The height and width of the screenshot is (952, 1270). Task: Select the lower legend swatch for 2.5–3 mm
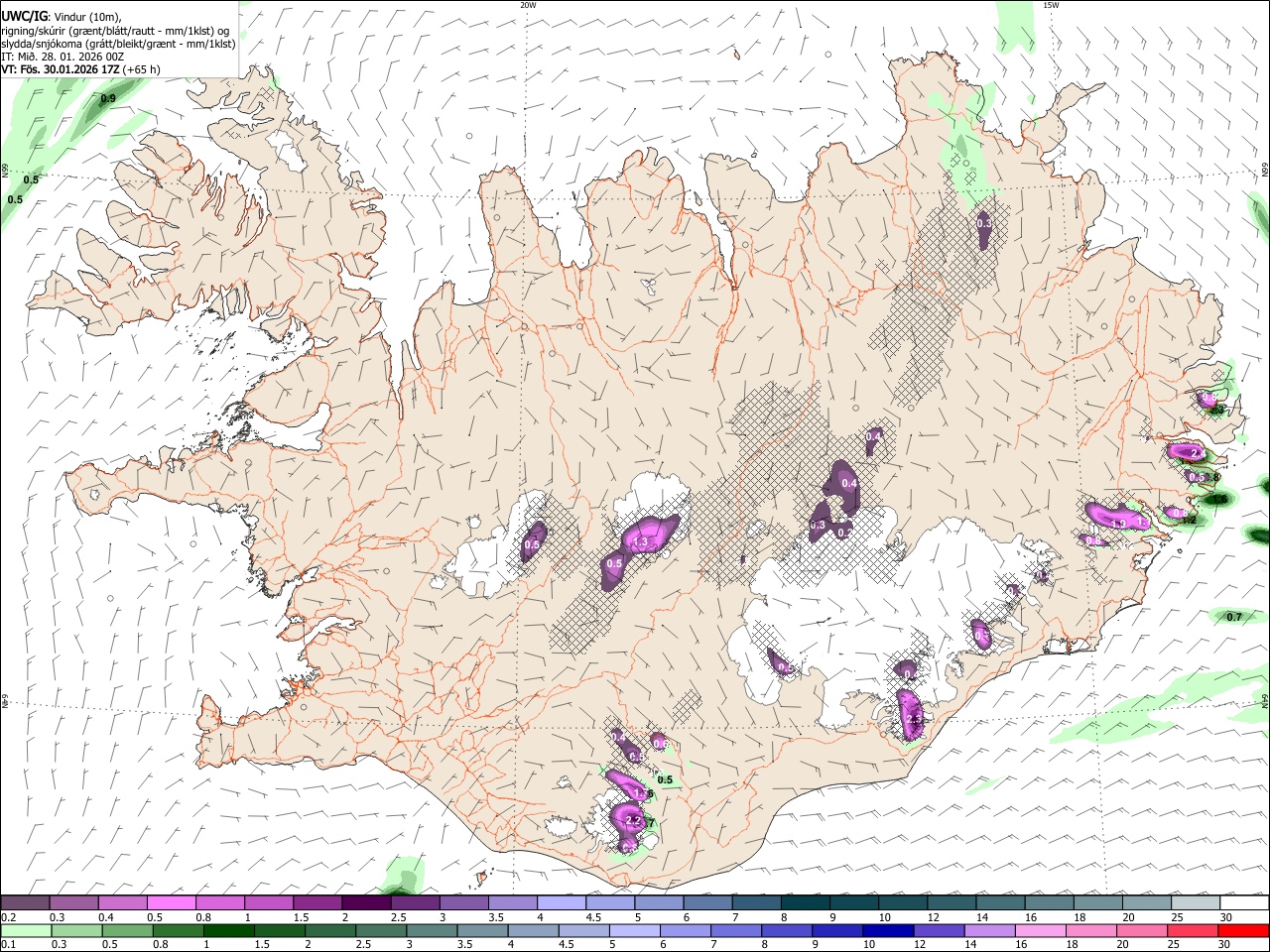click(x=380, y=930)
